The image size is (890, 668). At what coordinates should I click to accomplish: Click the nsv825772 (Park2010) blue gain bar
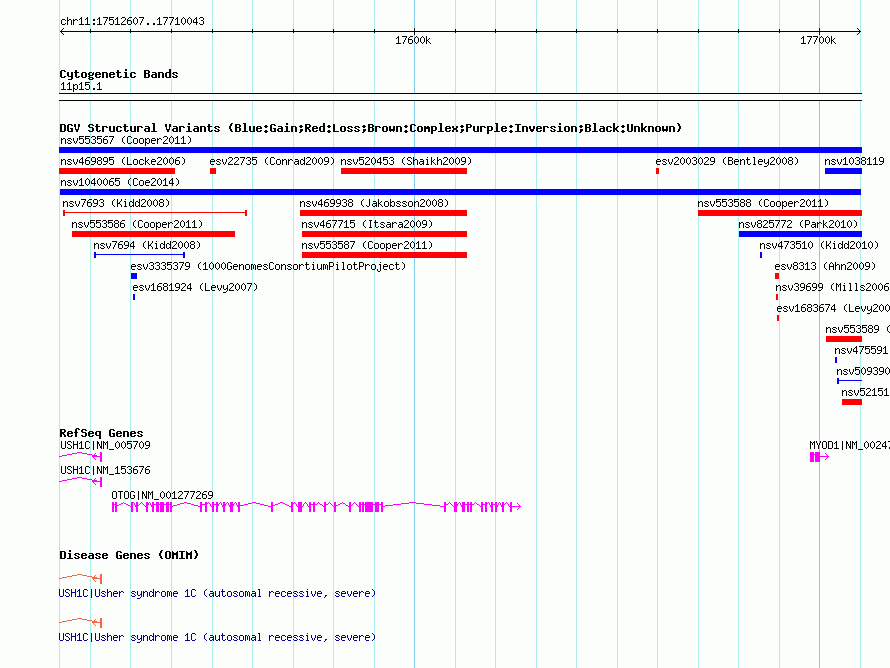click(x=800, y=234)
